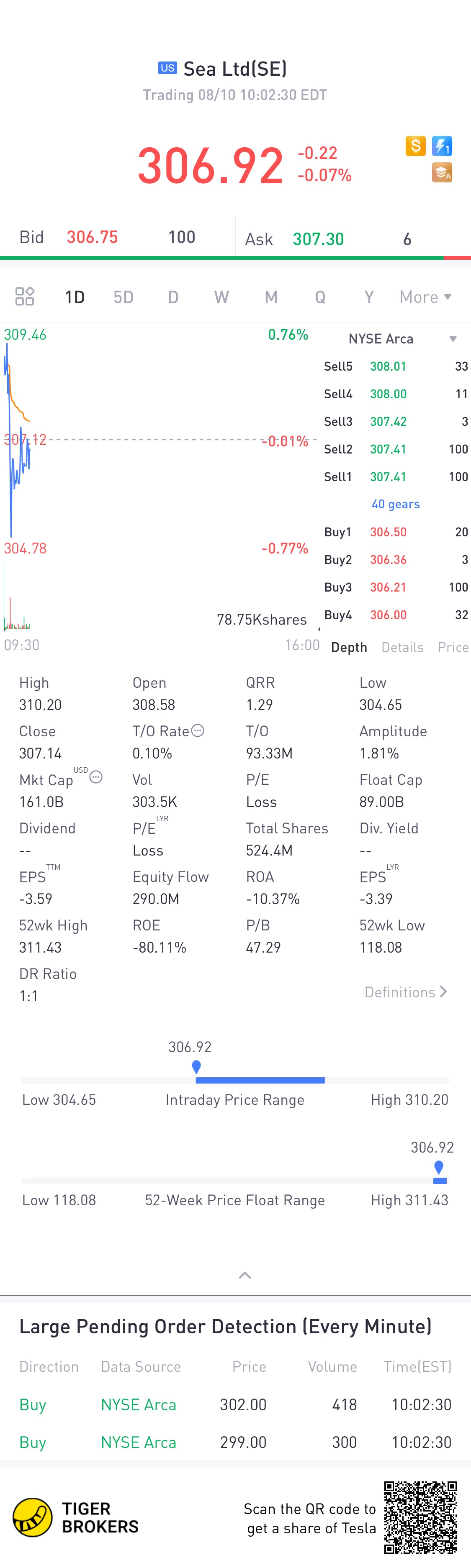Tap the brown stacked layers icon

point(442,173)
